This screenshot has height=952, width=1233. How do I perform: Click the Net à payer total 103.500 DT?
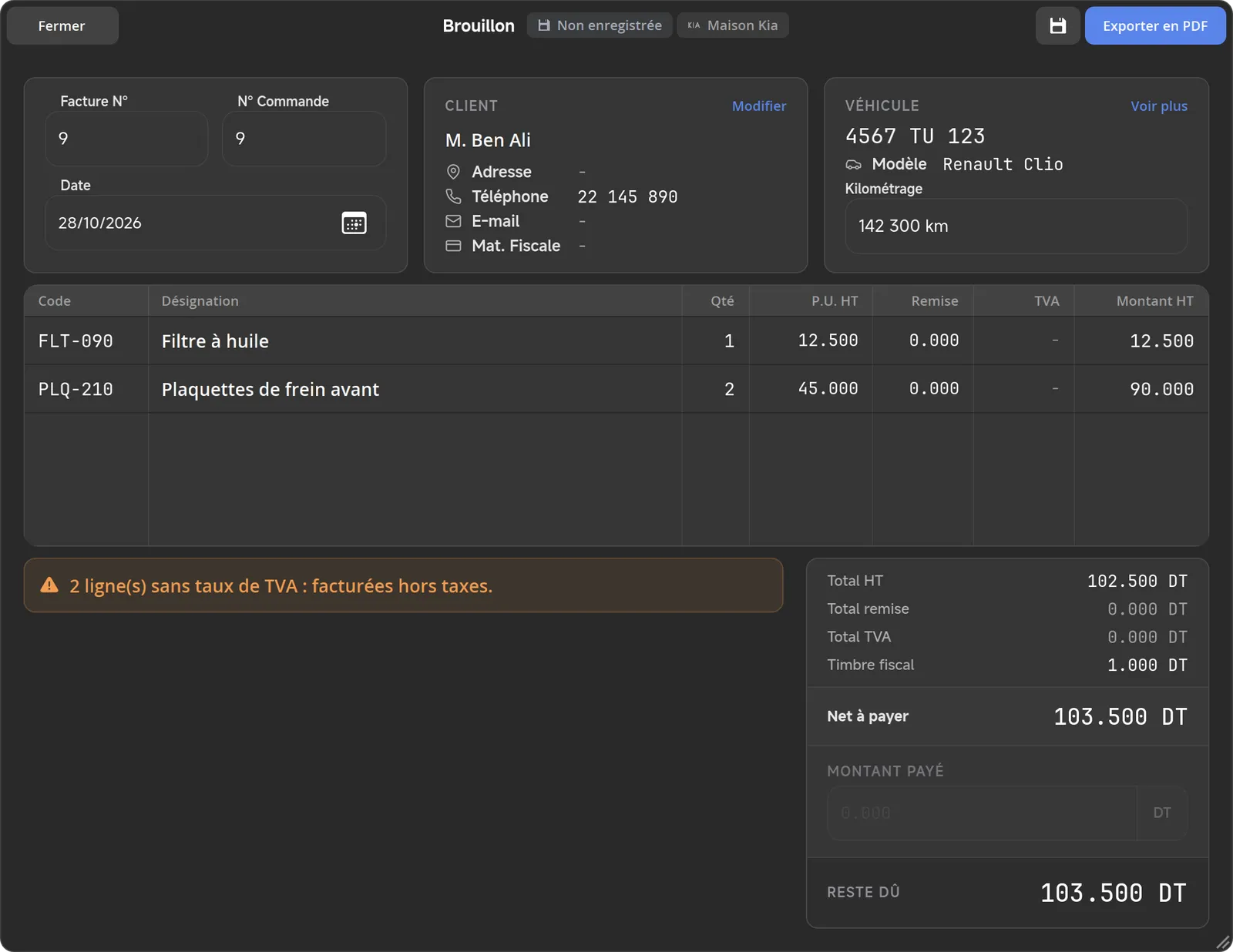[x=1120, y=717]
